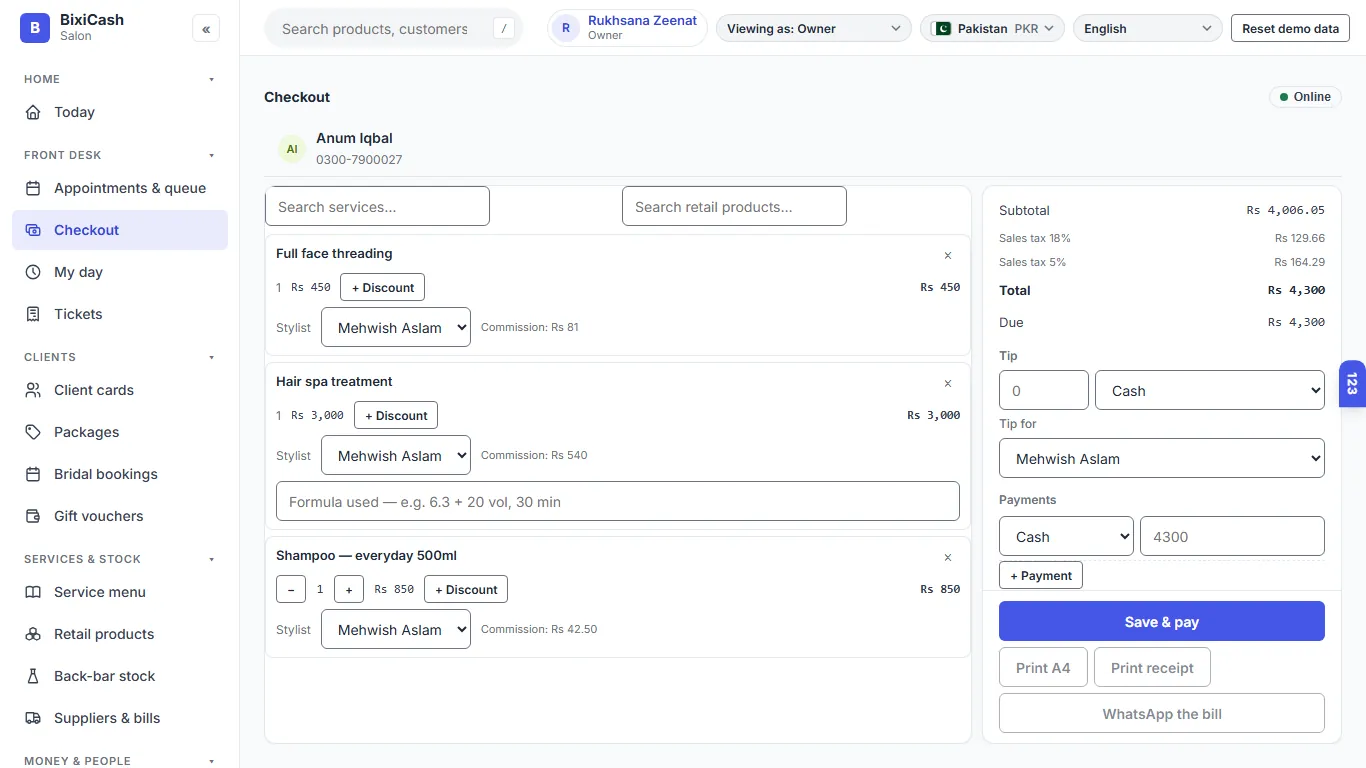This screenshot has width=1366, height=768.
Task: Open Gift vouchers from its gift icon
Action: pos(34,516)
